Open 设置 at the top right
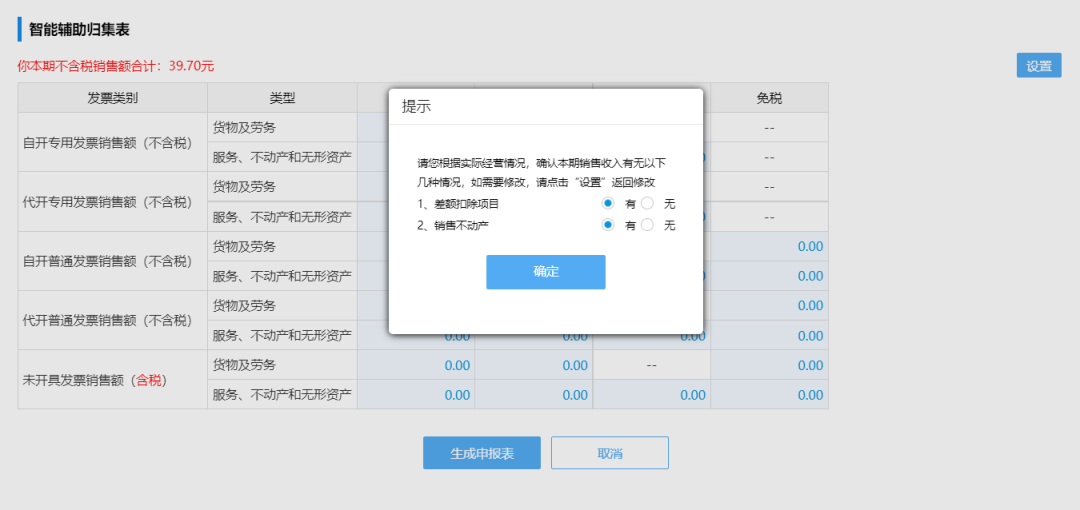1080x510 pixels. pos(1038,66)
